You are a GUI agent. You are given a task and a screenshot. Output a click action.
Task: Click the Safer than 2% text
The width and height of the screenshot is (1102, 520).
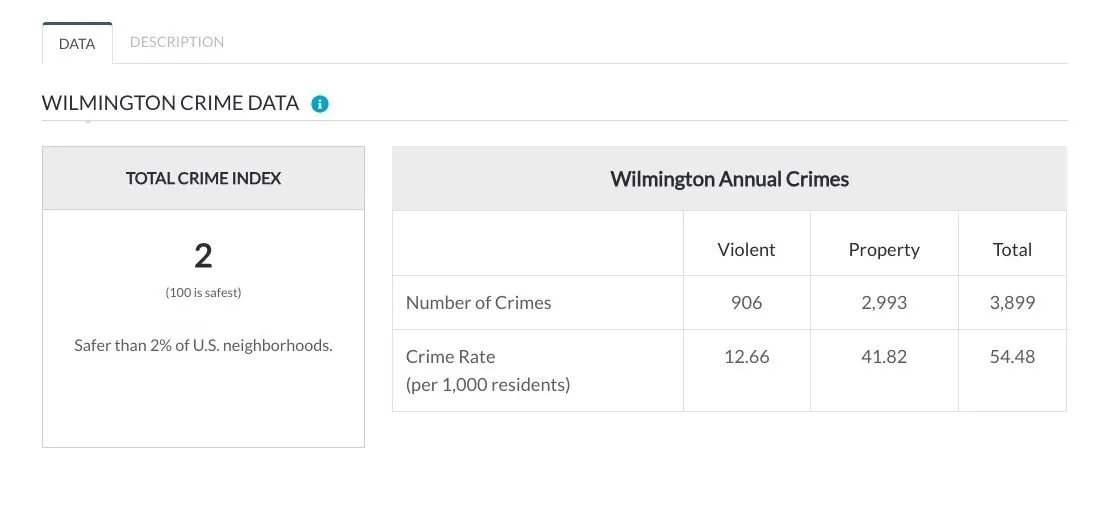tap(203, 346)
